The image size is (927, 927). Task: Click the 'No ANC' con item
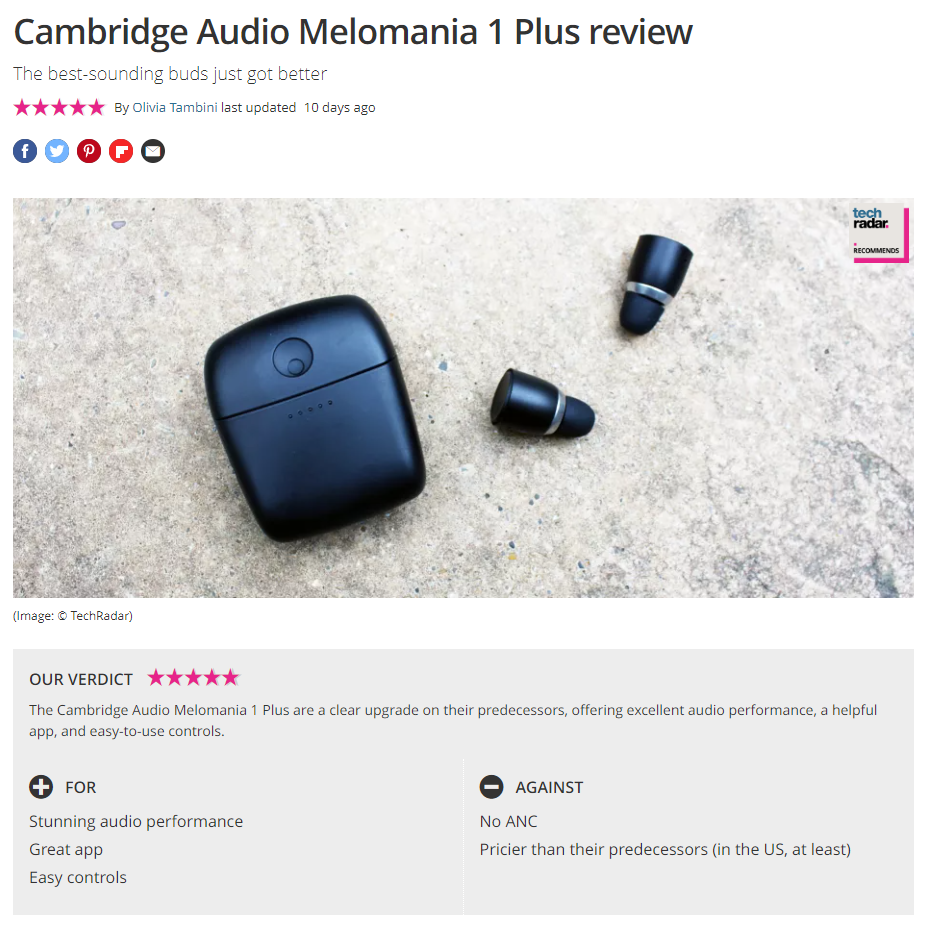(x=508, y=822)
